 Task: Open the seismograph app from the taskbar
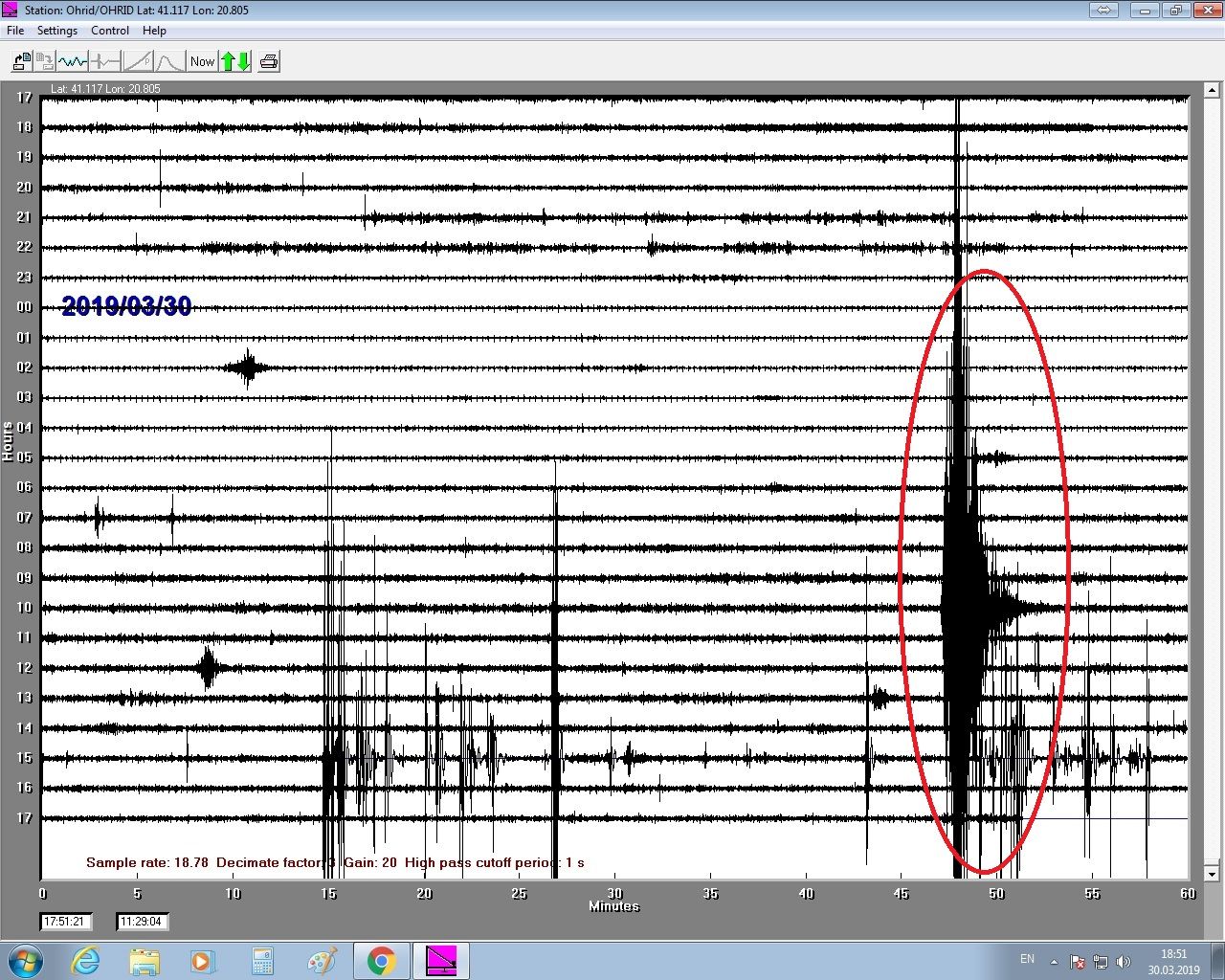click(x=440, y=960)
